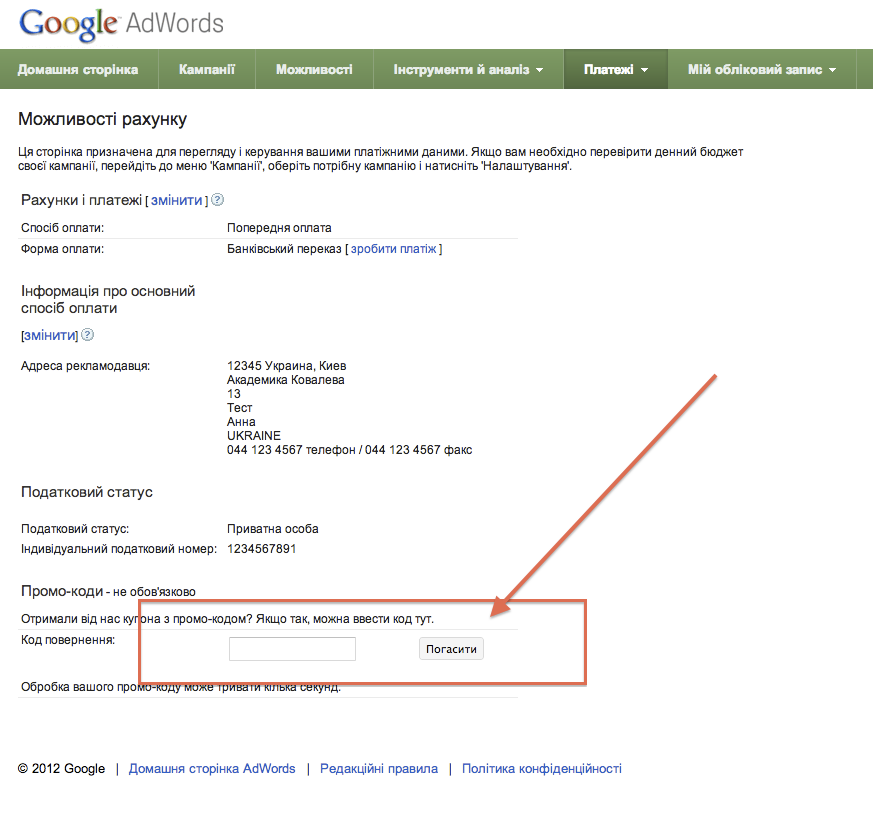
Task: Click змінити link under Інформація про основний спосіб оплати
Action: [x=50, y=335]
